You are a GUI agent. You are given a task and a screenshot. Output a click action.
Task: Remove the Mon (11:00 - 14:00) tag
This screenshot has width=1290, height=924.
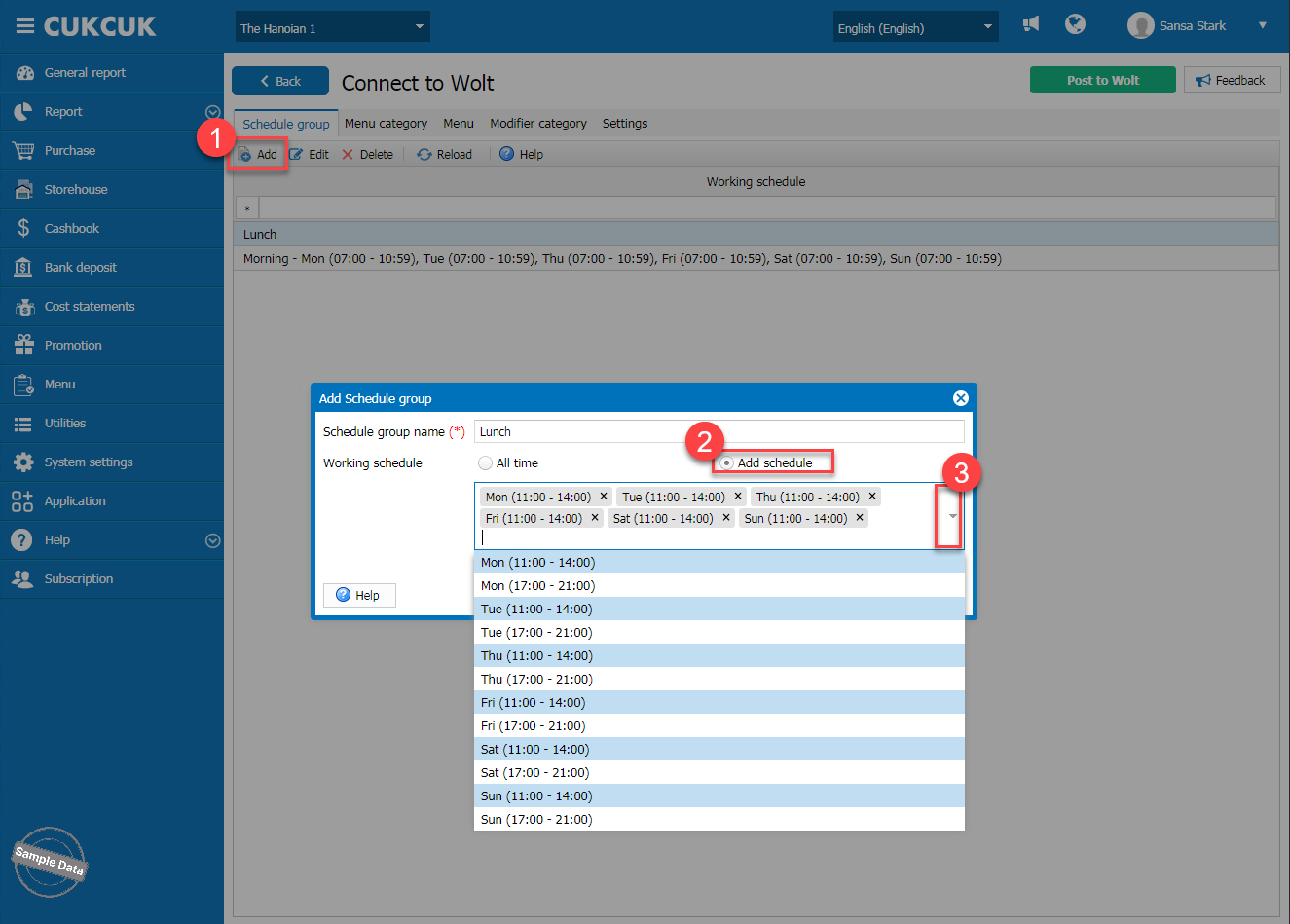click(604, 497)
